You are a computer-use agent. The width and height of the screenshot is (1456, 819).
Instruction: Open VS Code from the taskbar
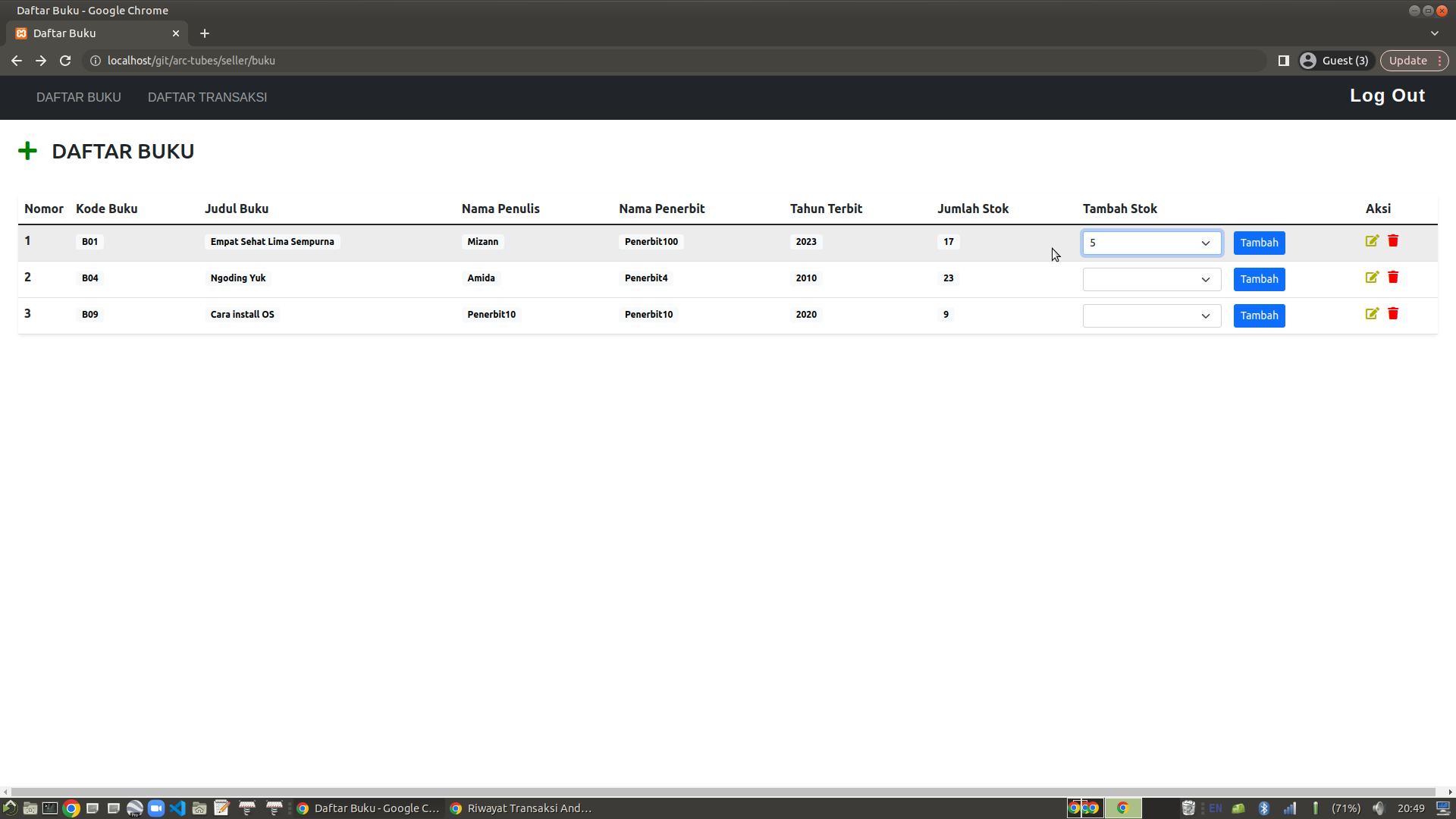(177, 808)
